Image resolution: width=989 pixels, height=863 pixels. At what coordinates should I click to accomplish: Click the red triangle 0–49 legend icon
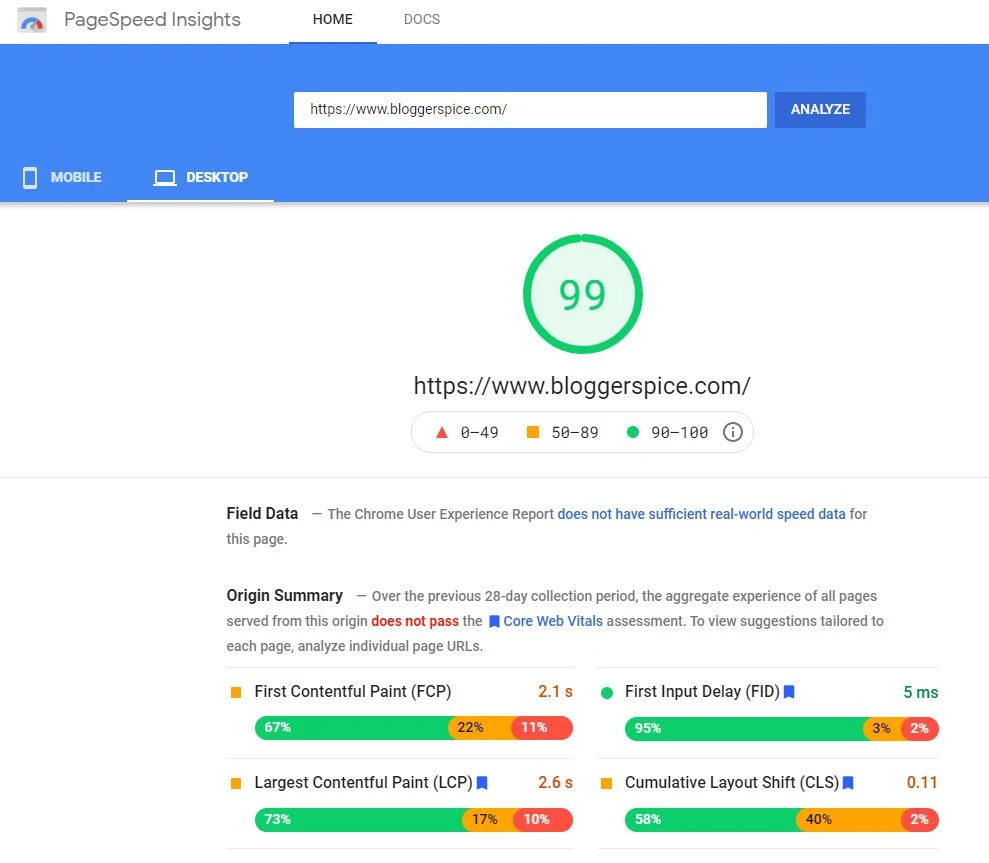pyautogui.click(x=442, y=432)
